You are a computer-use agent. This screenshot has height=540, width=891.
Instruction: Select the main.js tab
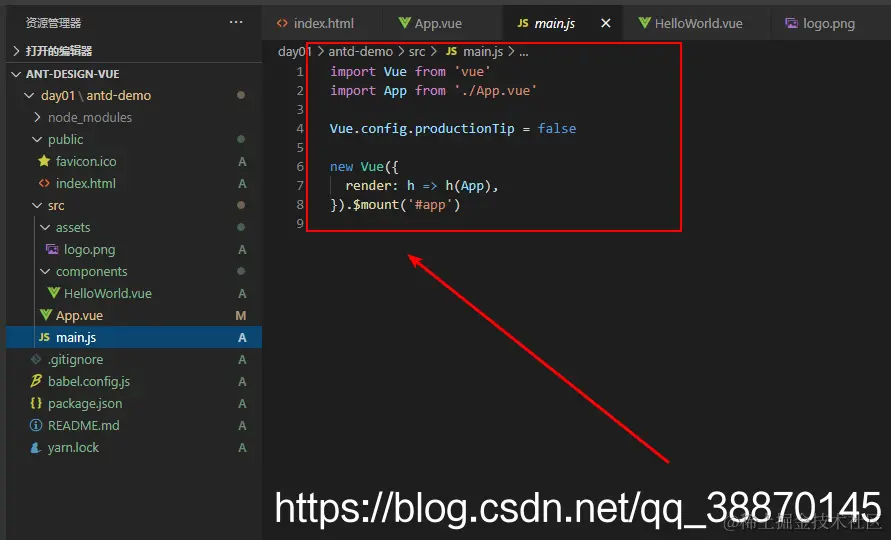click(x=562, y=23)
